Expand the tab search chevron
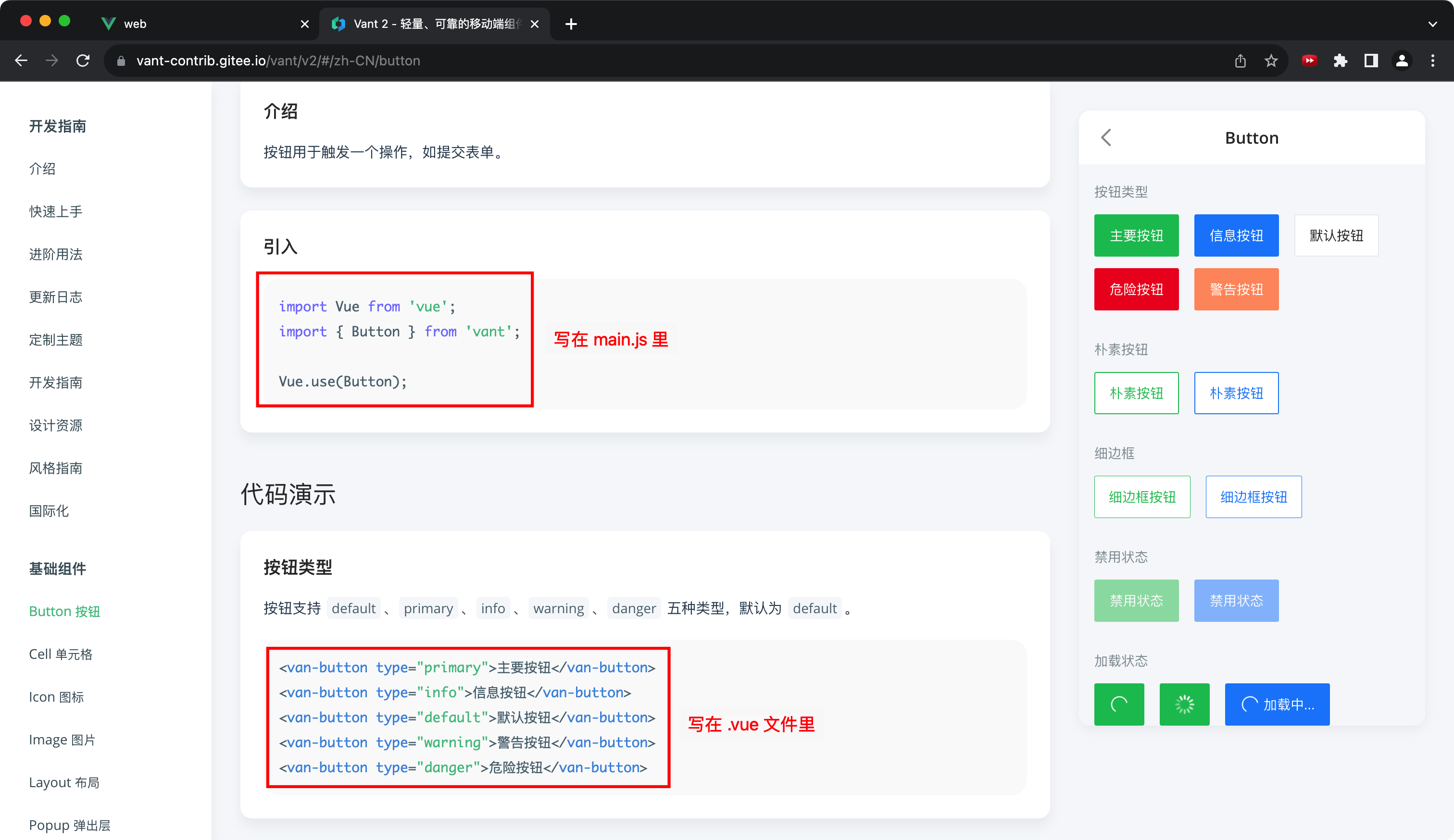The width and height of the screenshot is (1454, 840). click(1432, 24)
